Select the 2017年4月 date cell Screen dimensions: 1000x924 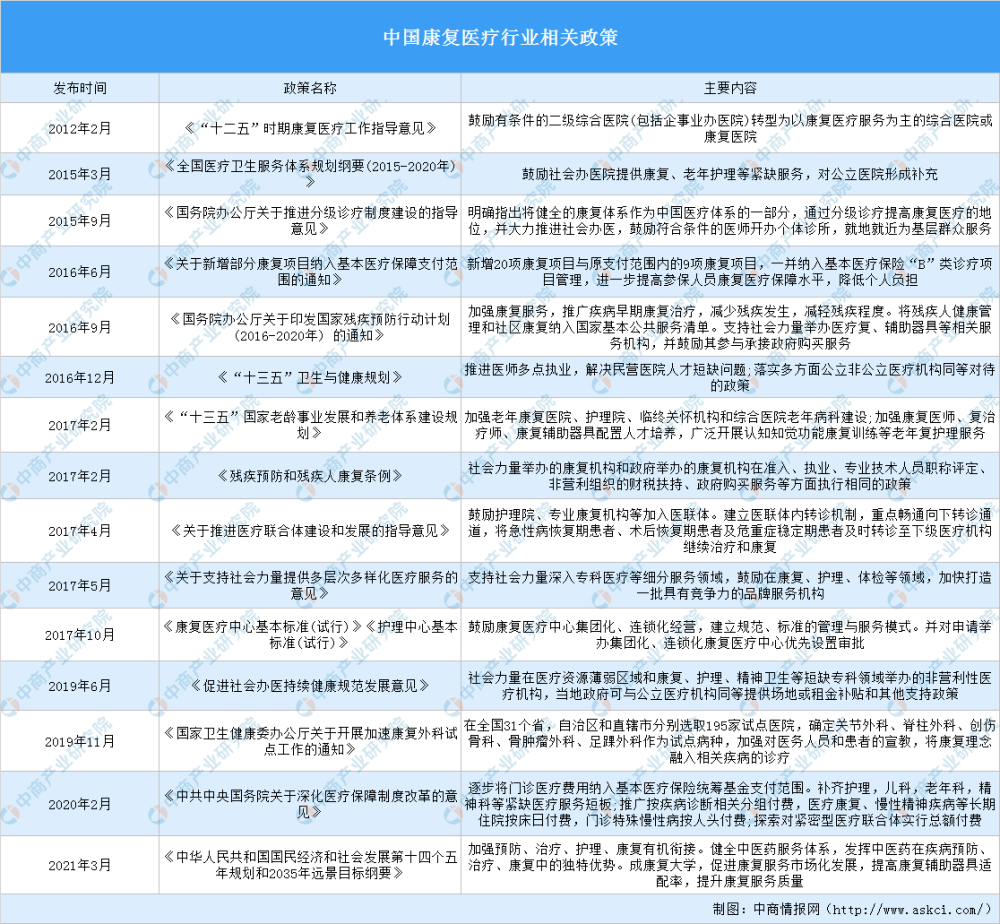point(80,532)
